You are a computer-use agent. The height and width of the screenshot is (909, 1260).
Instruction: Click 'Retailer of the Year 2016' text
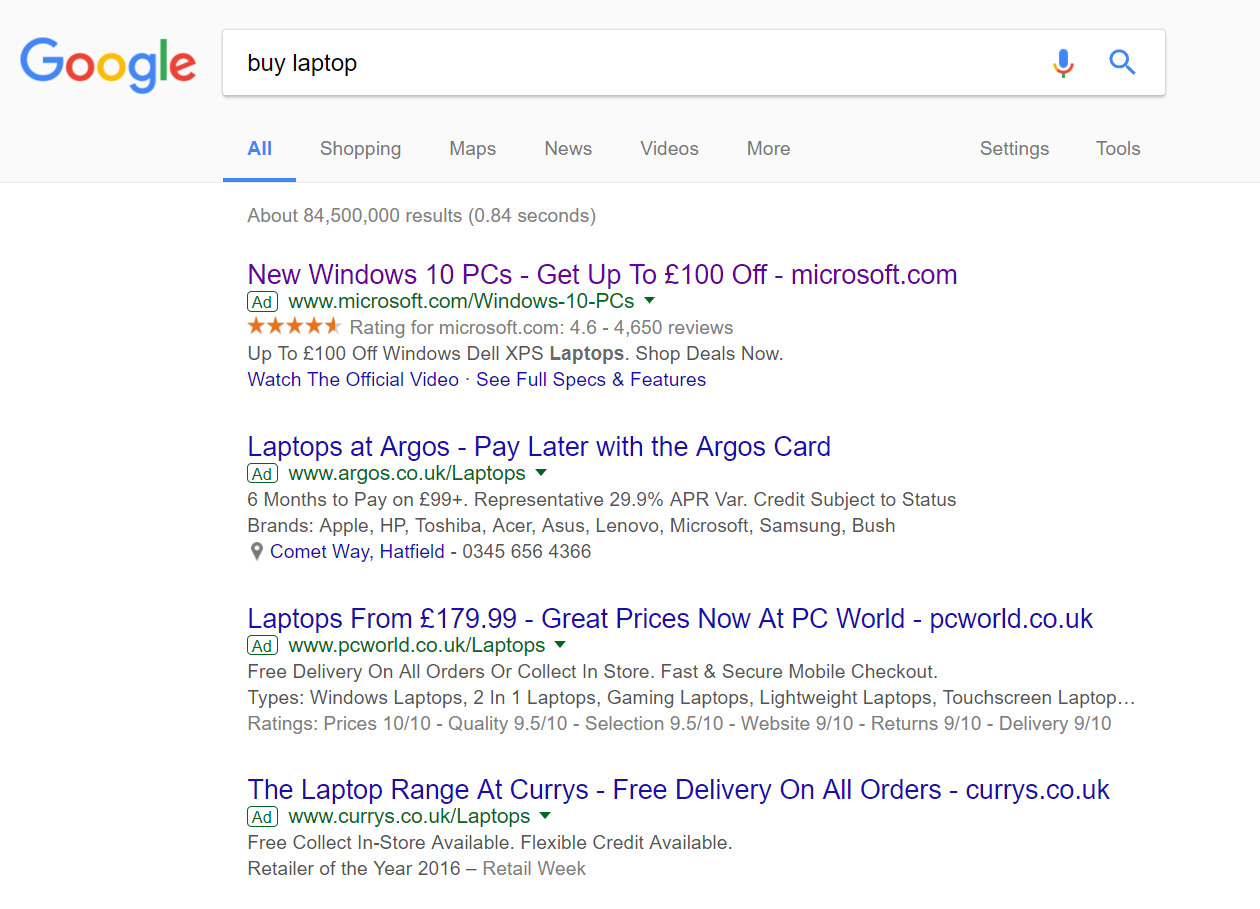click(x=354, y=869)
